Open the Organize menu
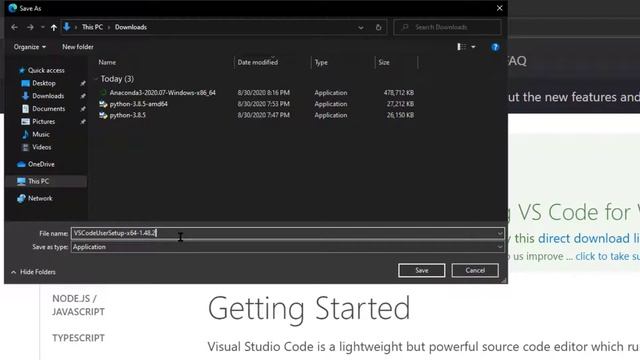The height and width of the screenshot is (360, 640). 29,47
